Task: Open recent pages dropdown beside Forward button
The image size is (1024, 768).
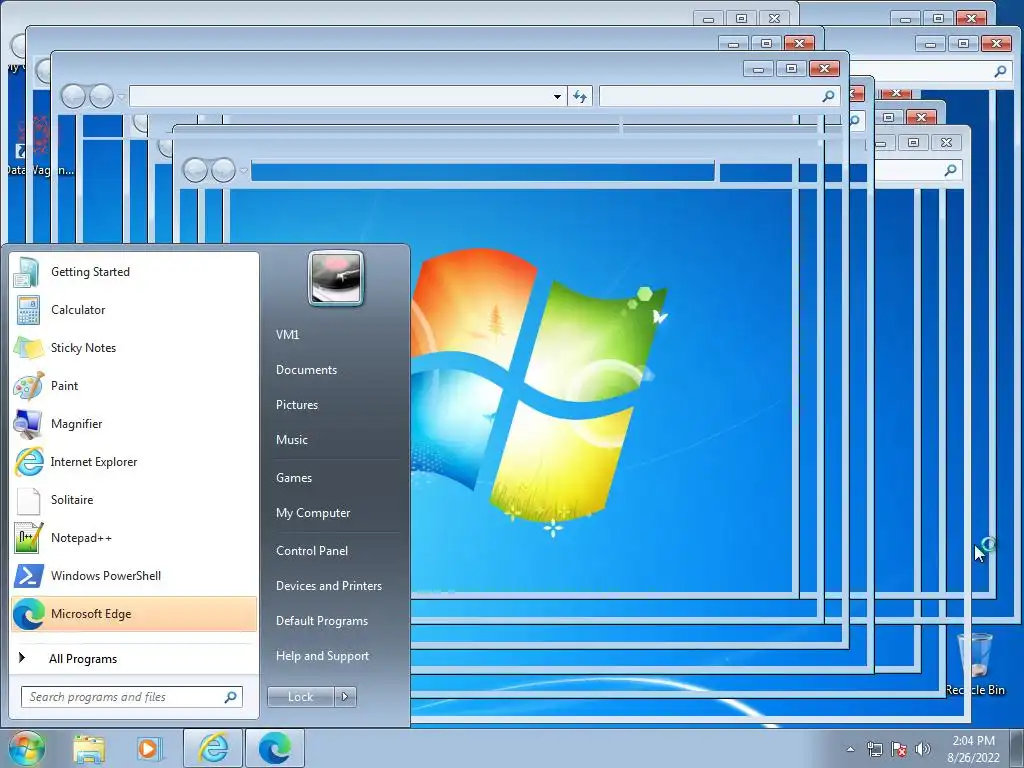Action: 121,97
